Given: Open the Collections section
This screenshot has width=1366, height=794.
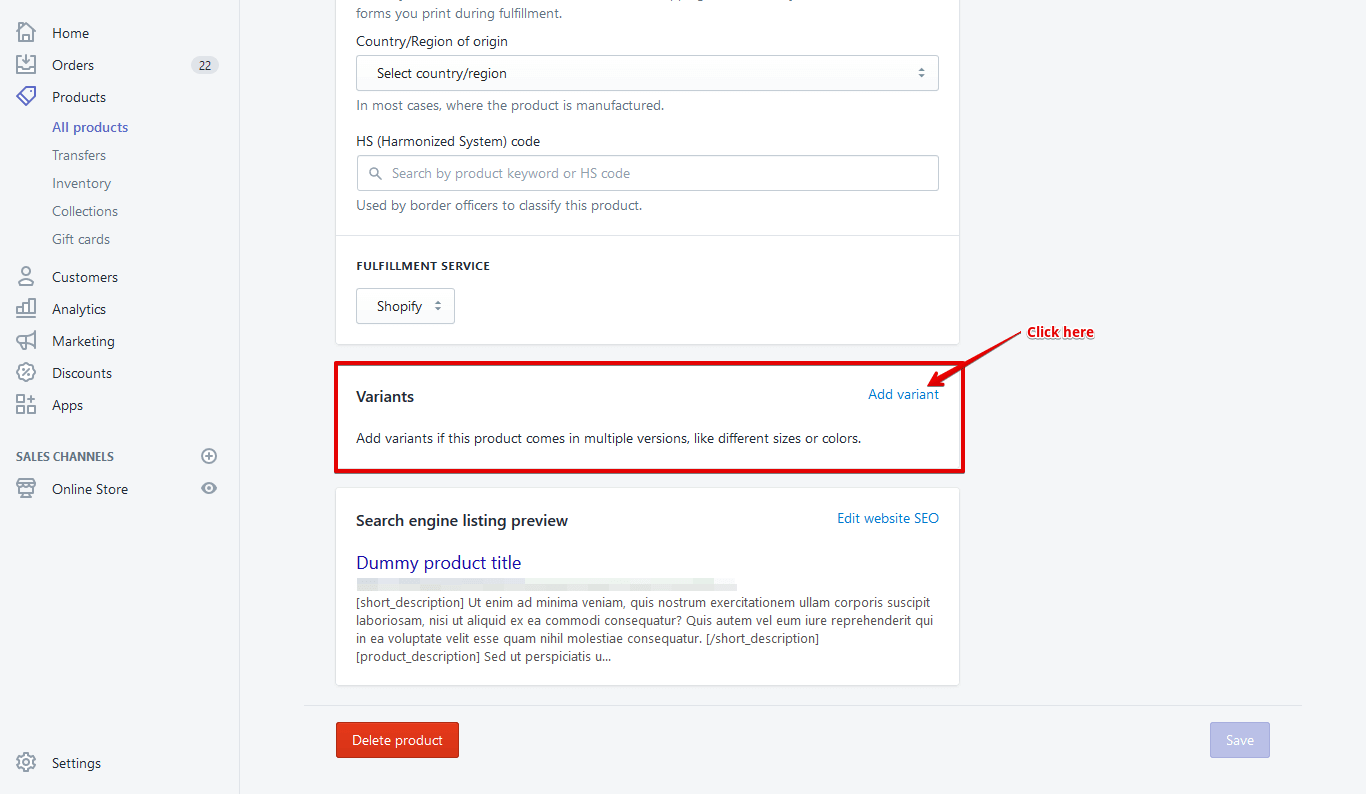Looking at the screenshot, I should click(84, 211).
